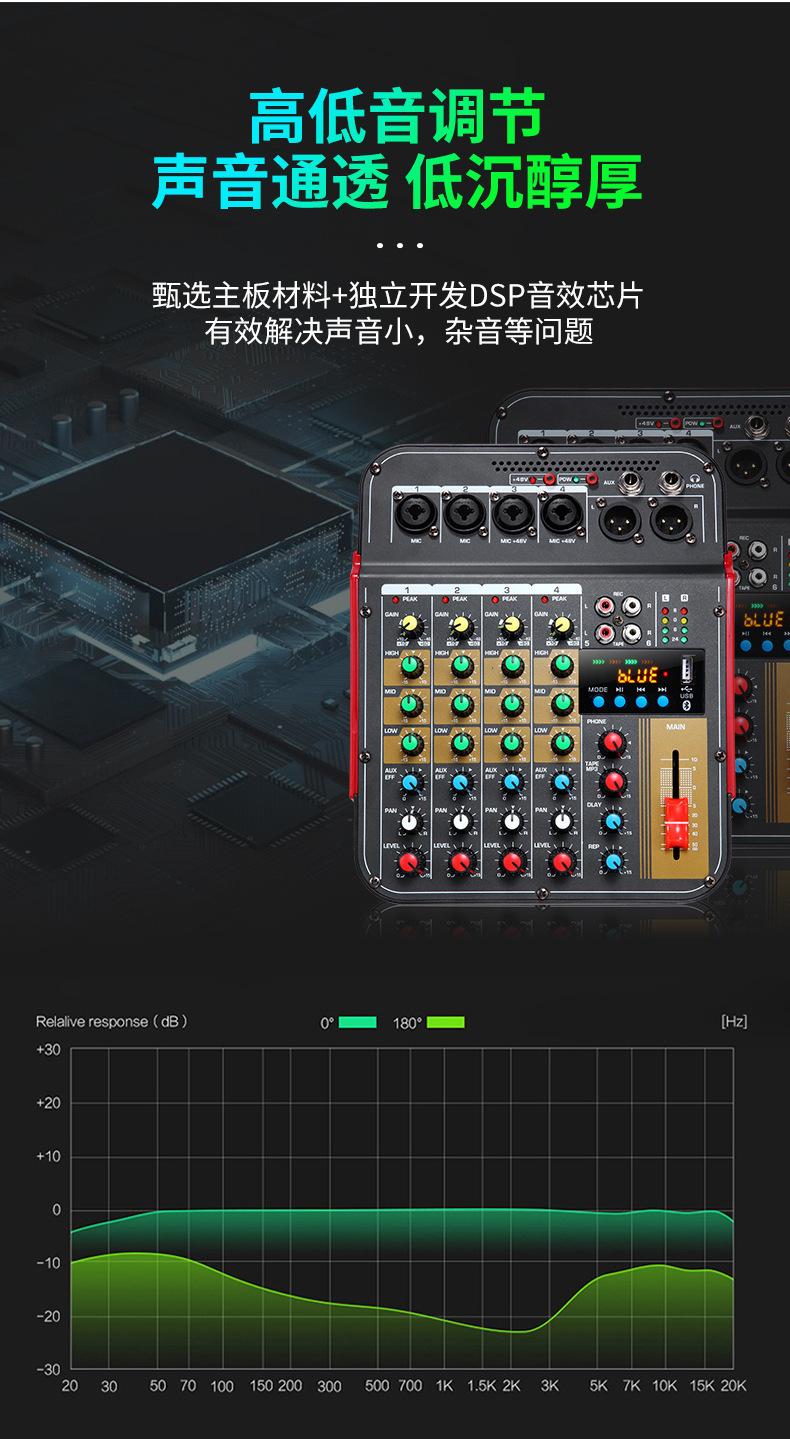The image size is (790, 1439).
Task: Click the channel 4 green LOW knob
Action: (x=562, y=744)
